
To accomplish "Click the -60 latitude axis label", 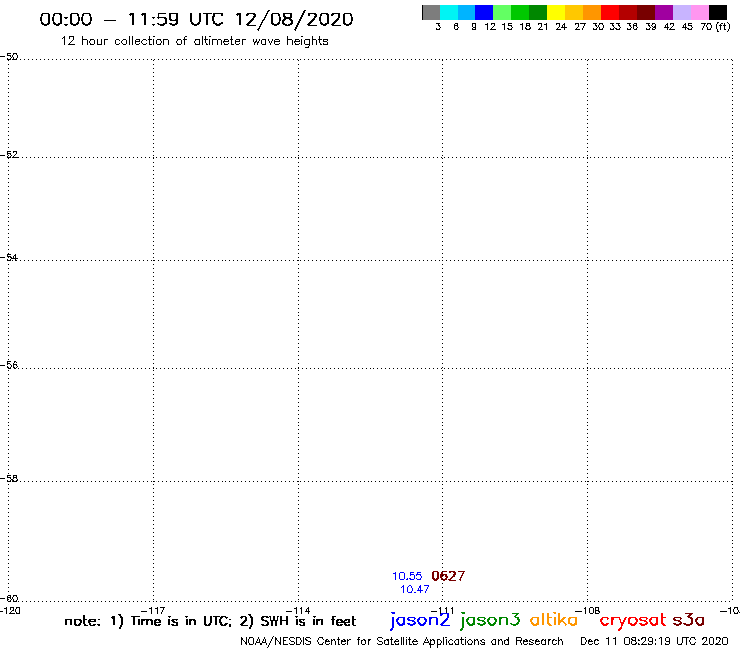I will [x=9, y=599].
